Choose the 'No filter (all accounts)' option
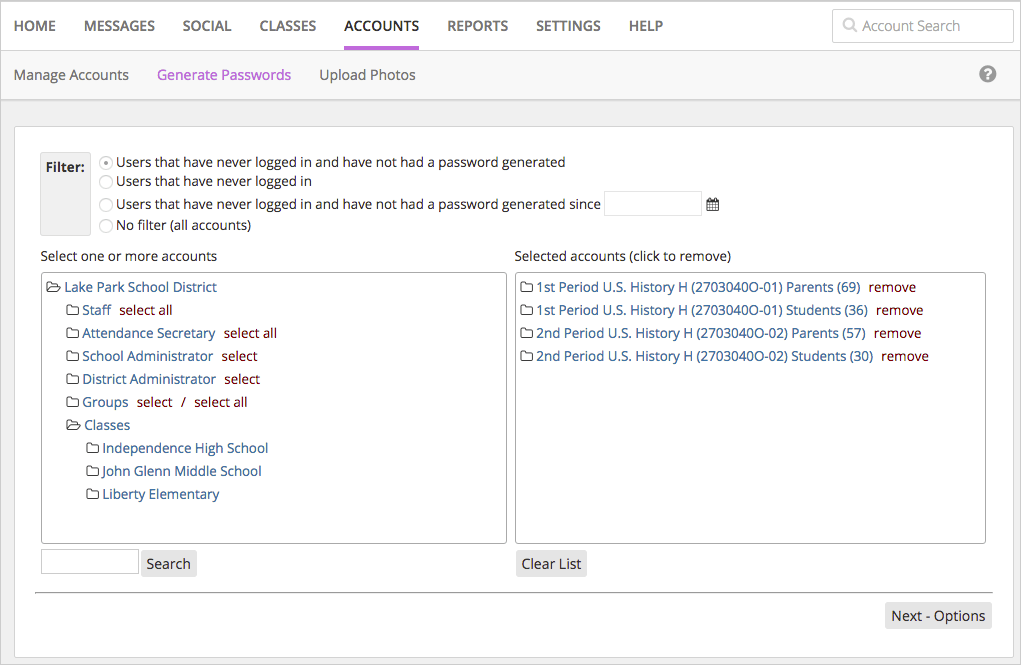 [x=105, y=225]
